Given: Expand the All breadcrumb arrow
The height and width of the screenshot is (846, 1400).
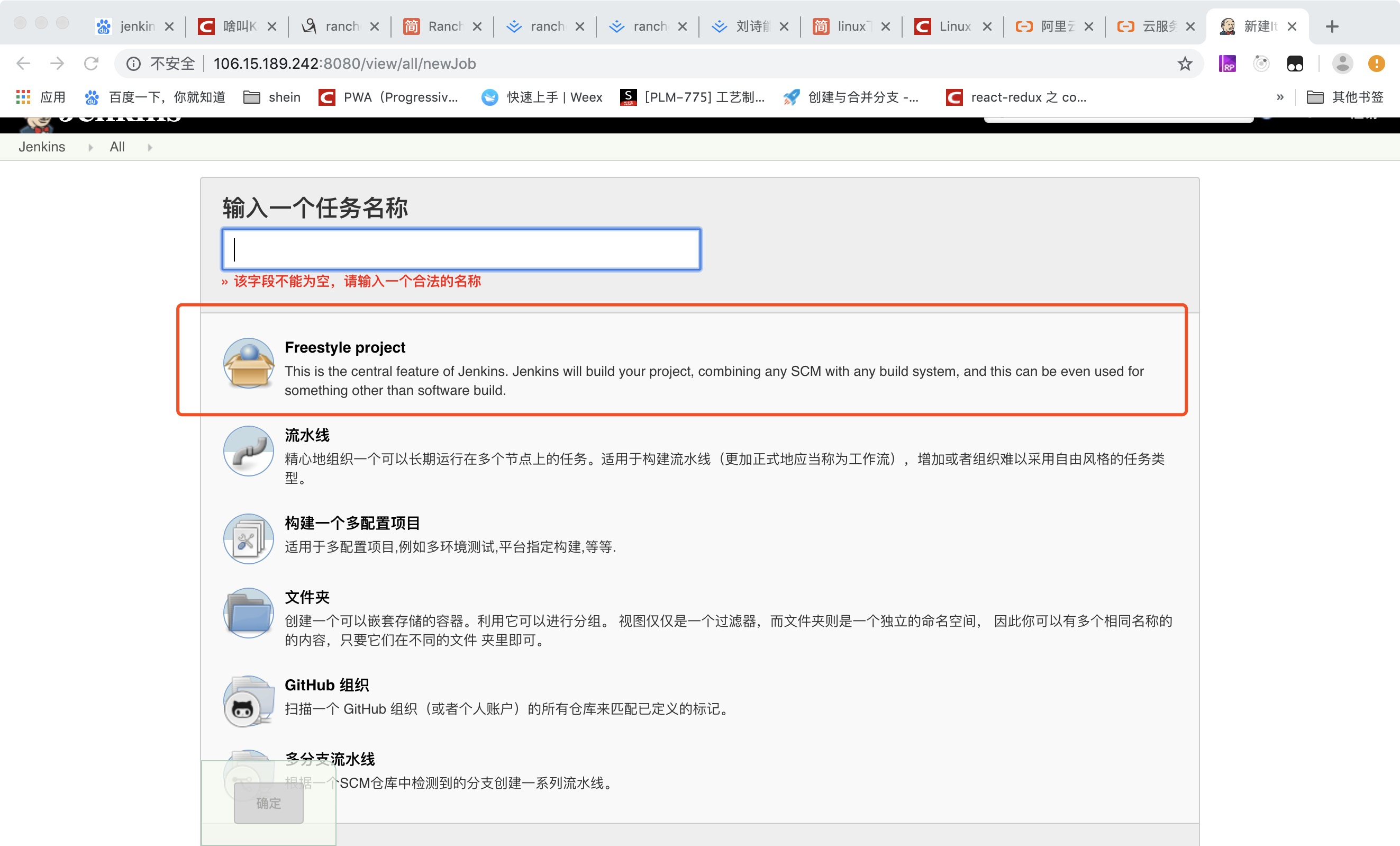Looking at the screenshot, I should tap(150, 147).
